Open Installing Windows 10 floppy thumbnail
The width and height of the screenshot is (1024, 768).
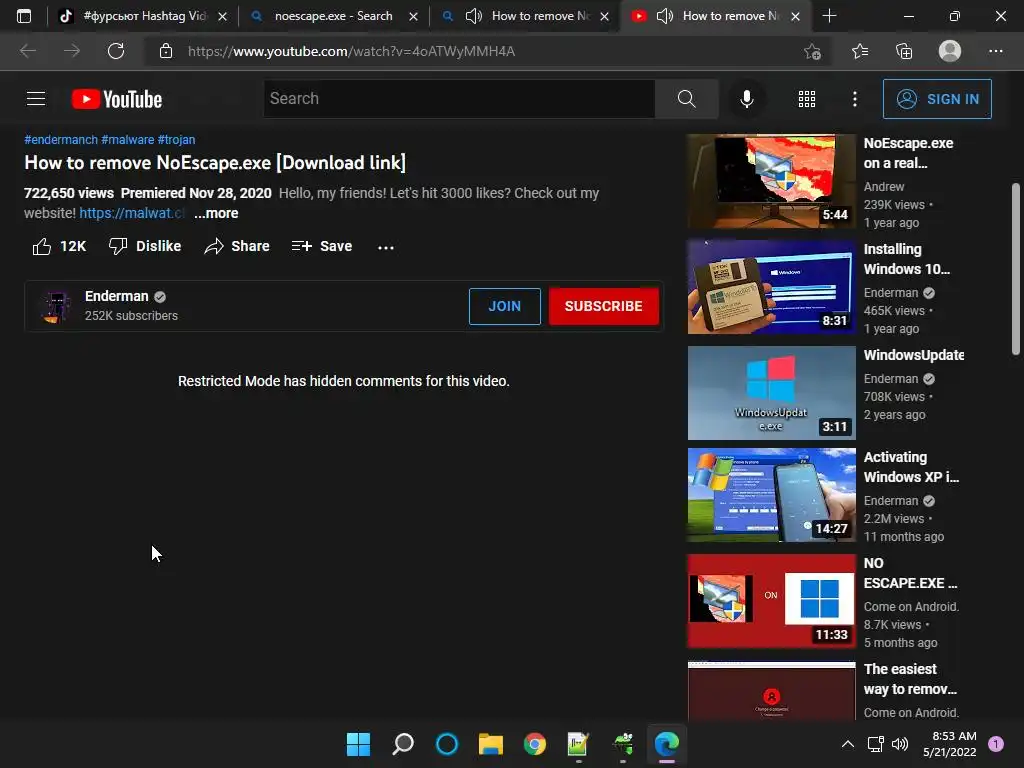[x=771, y=287]
